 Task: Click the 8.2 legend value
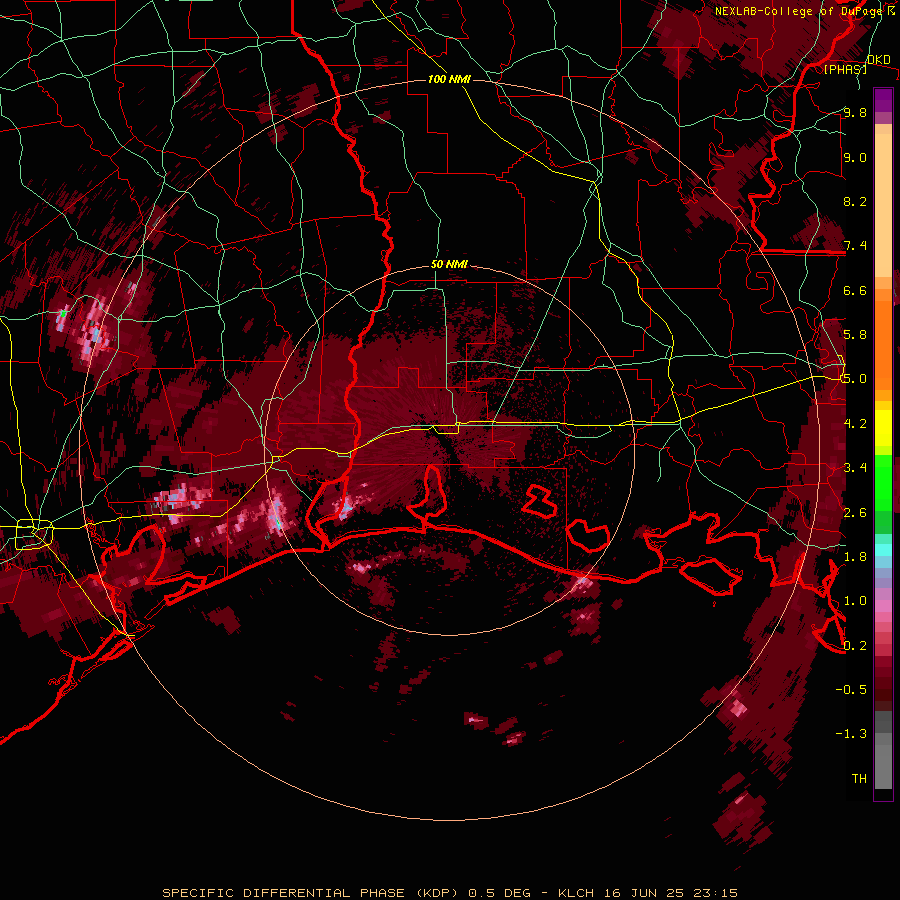point(855,201)
